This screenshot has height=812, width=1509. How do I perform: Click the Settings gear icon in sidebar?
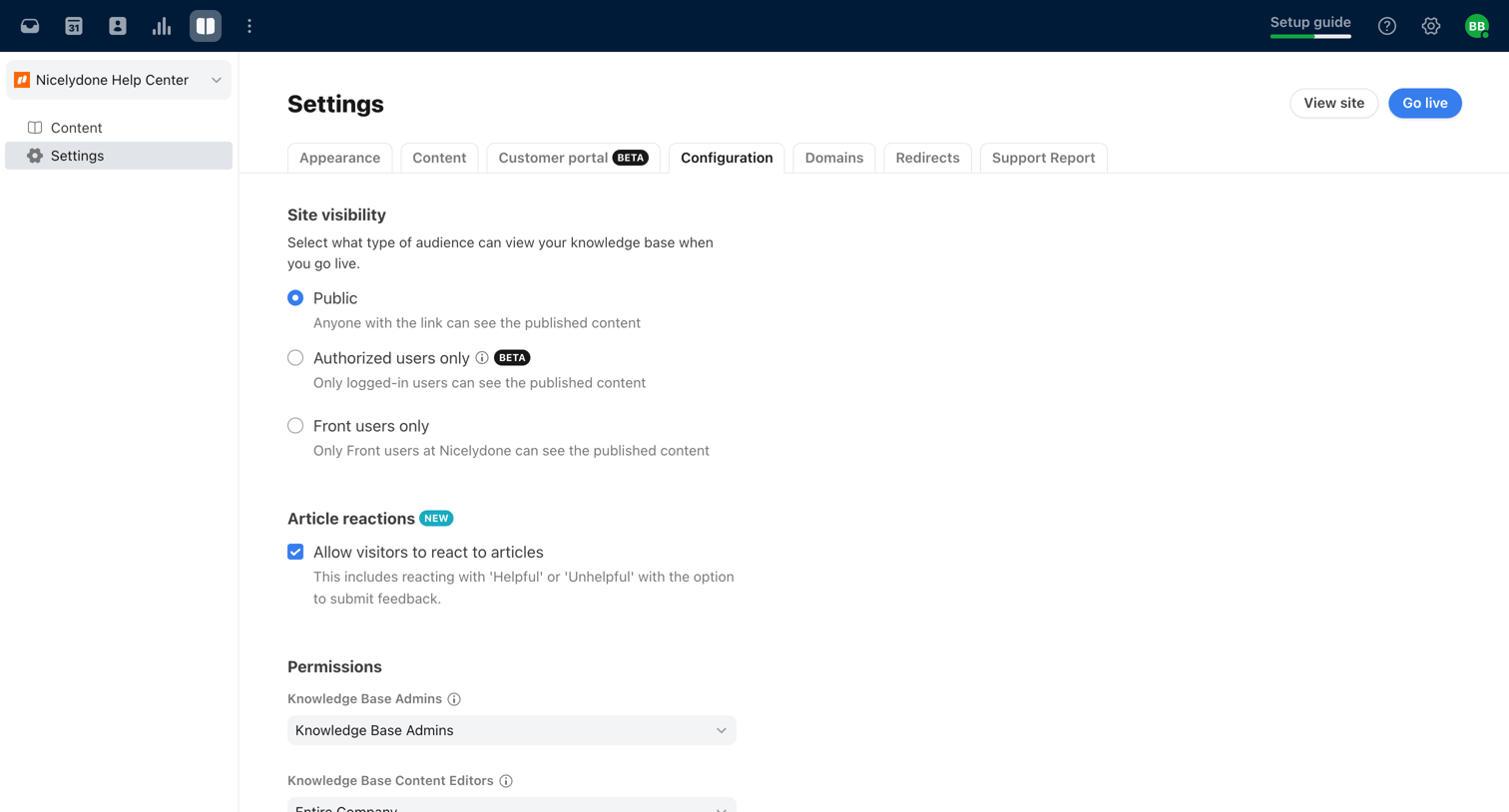coord(35,156)
